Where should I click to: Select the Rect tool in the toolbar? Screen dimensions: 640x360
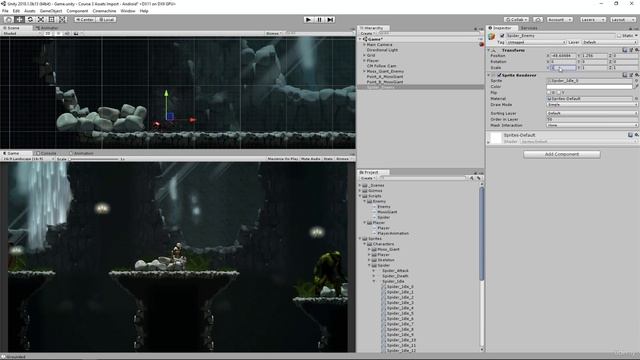(x=51, y=20)
